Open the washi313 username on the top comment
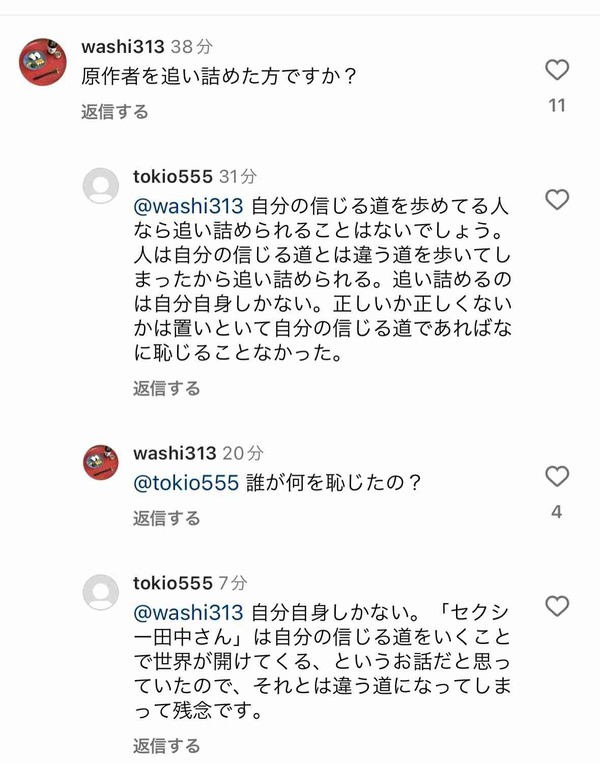Screen dimensions: 600x764 (123, 47)
